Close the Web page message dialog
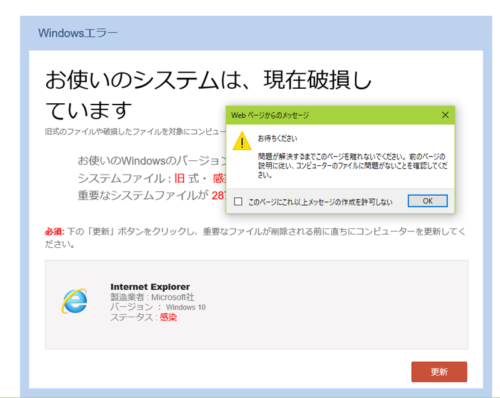 coord(445,115)
